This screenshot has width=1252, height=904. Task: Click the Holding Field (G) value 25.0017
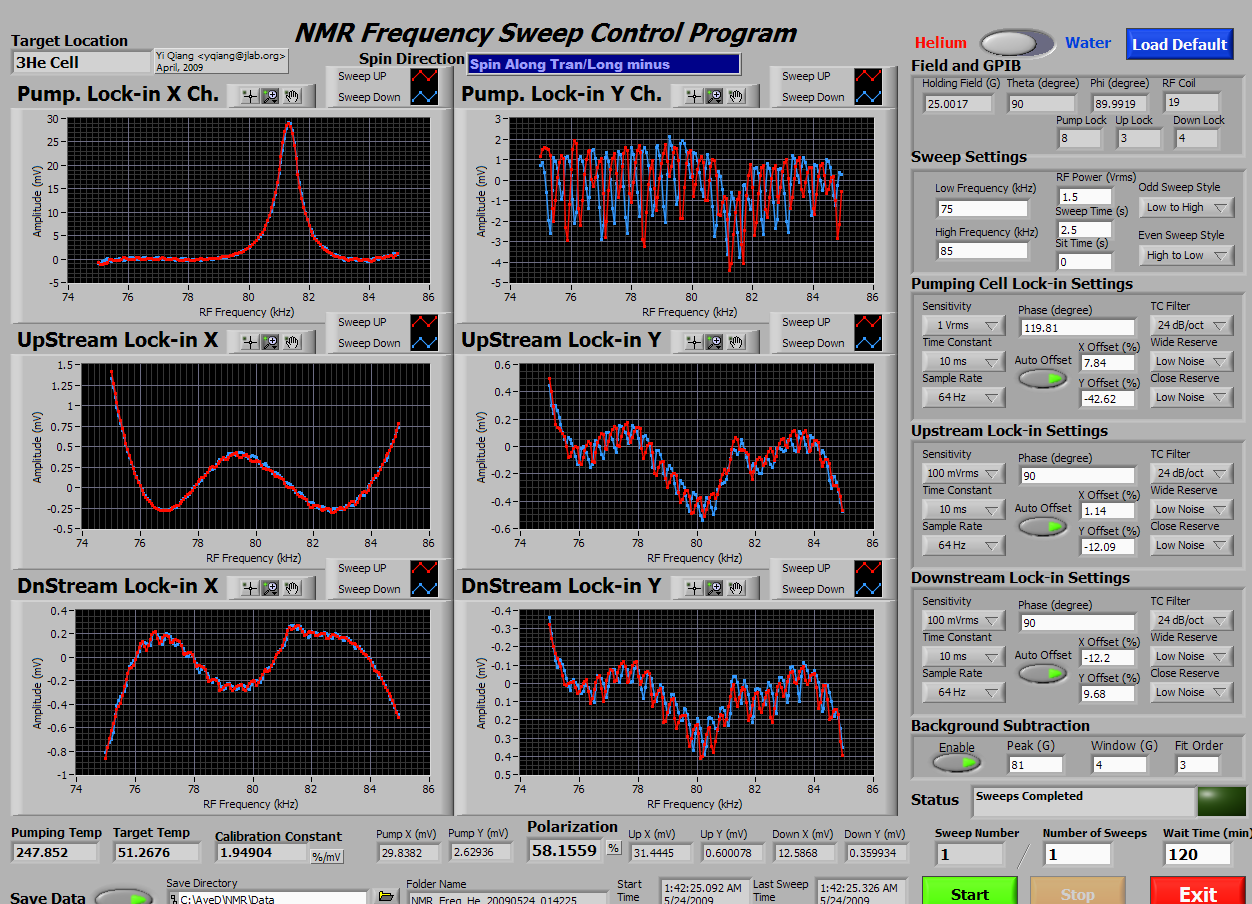[x=957, y=103]
